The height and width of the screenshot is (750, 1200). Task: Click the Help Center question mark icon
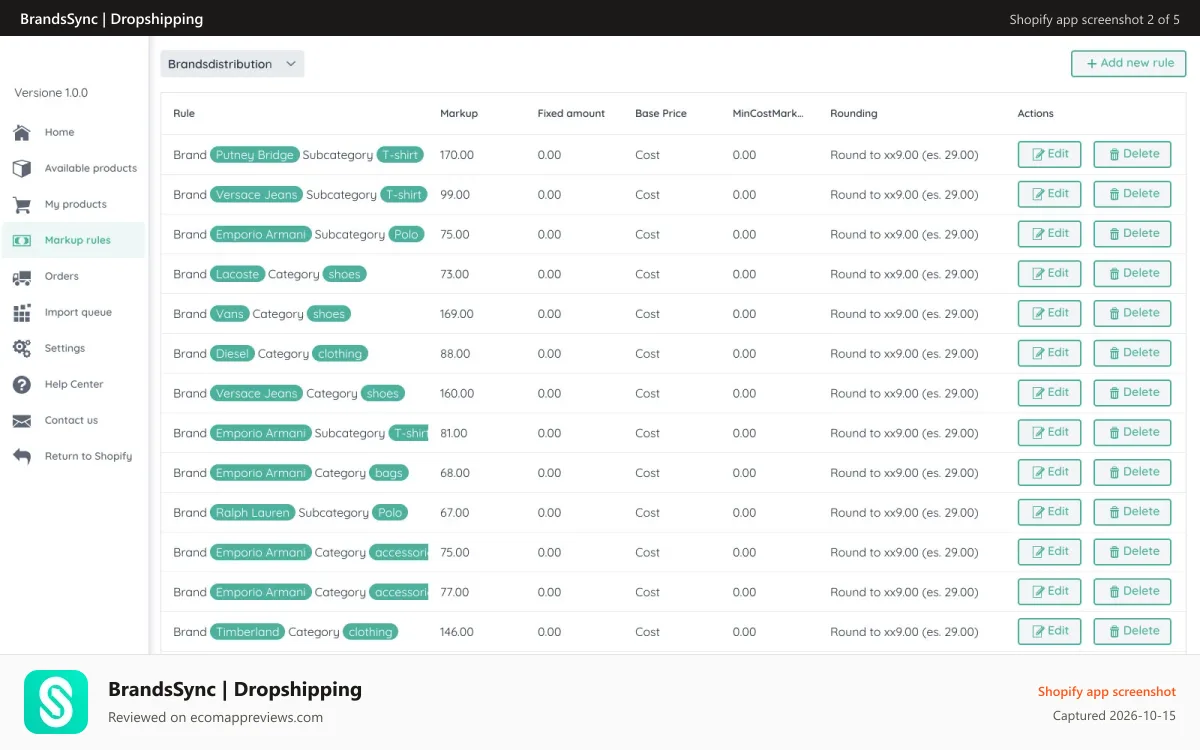click(x=22, y=384)
